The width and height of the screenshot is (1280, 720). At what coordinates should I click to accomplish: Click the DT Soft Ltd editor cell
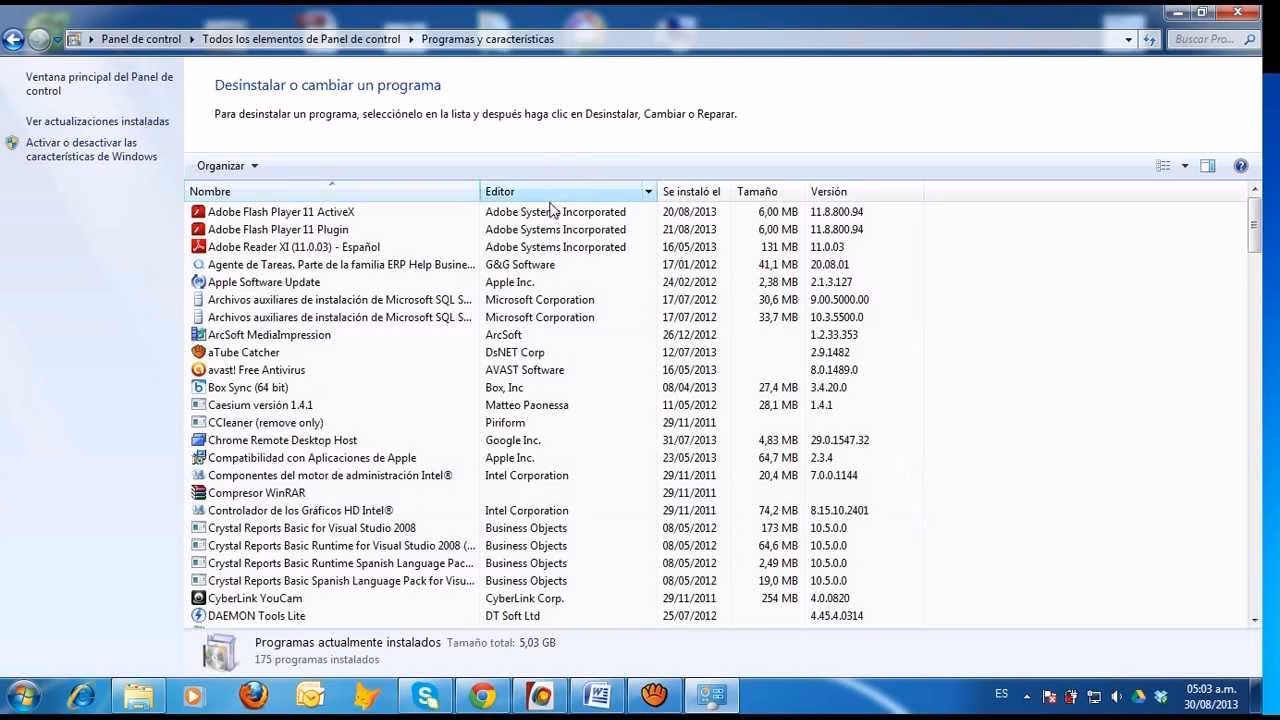(x=513, y=616)
